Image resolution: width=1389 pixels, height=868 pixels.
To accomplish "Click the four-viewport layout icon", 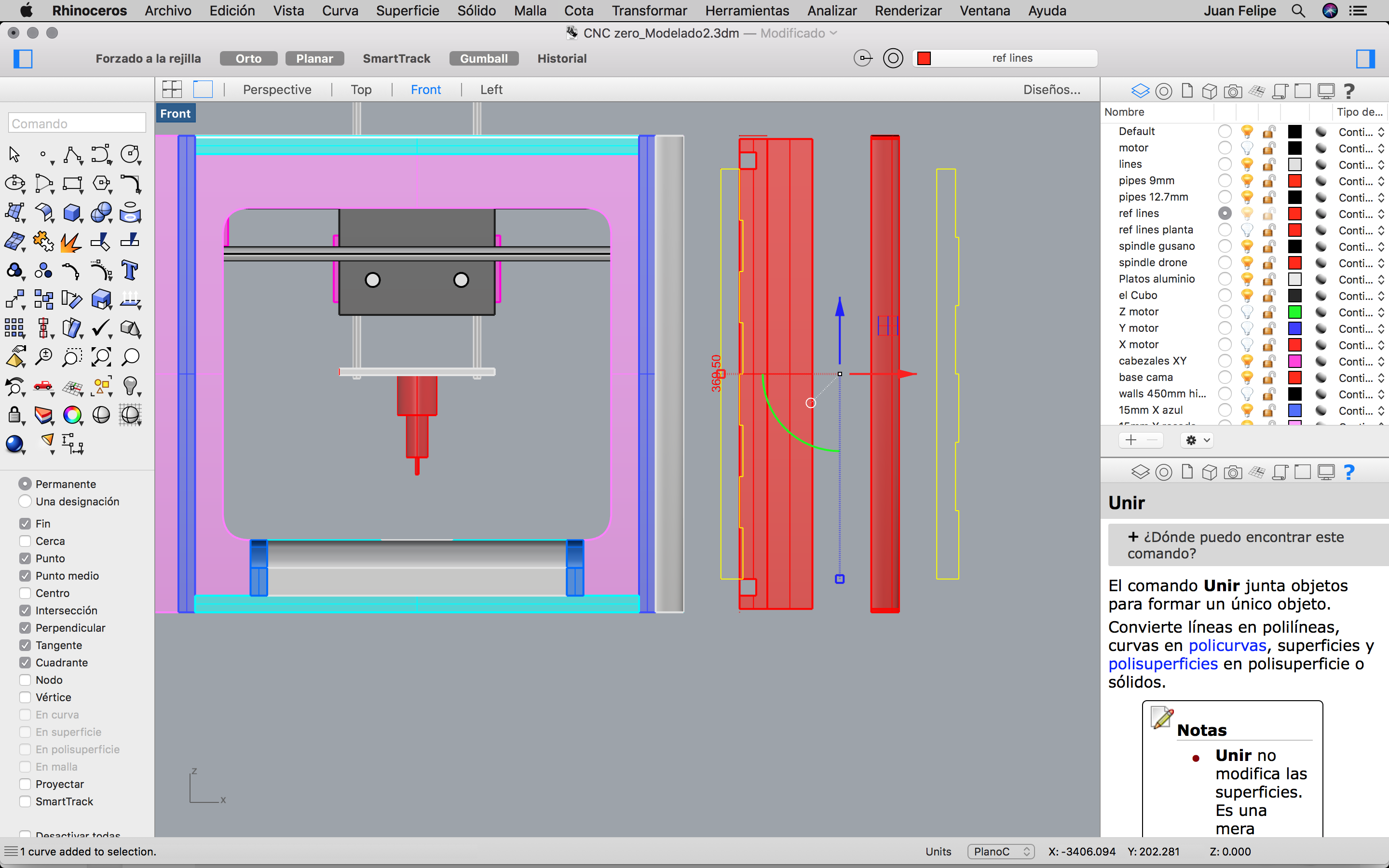I will (172, 90).
